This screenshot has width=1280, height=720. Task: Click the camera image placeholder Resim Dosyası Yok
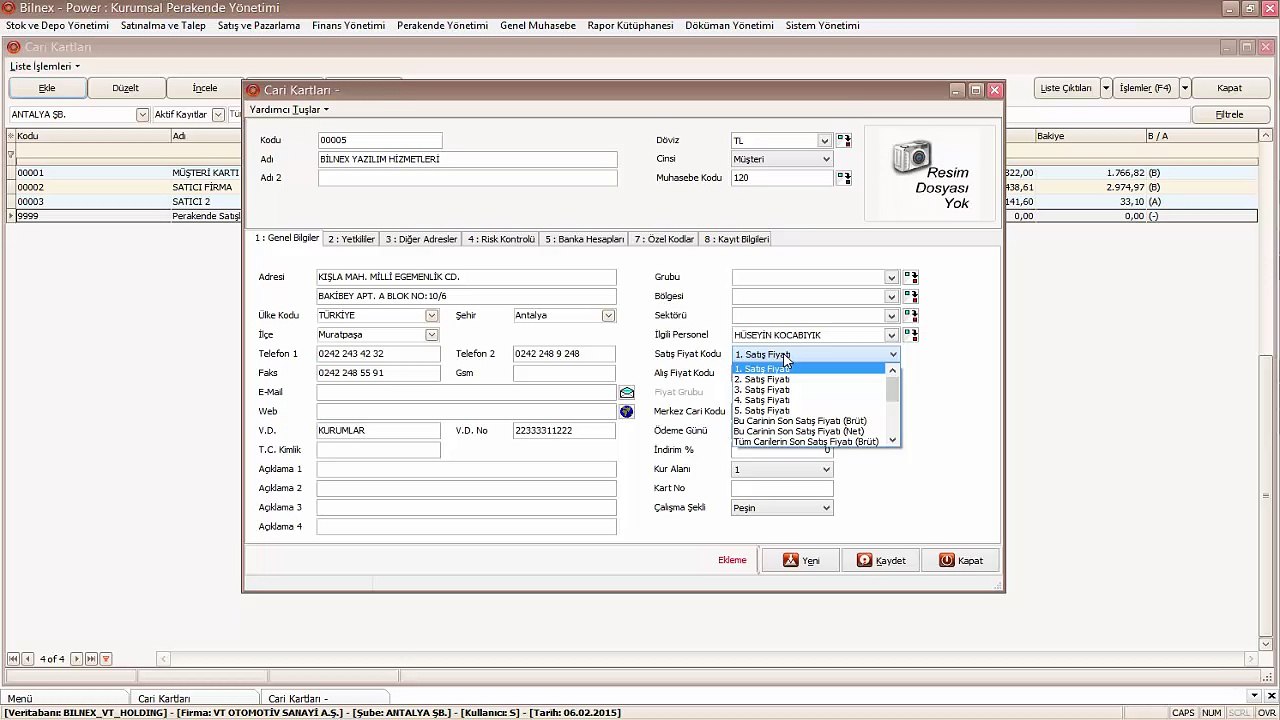coord(931,173)
